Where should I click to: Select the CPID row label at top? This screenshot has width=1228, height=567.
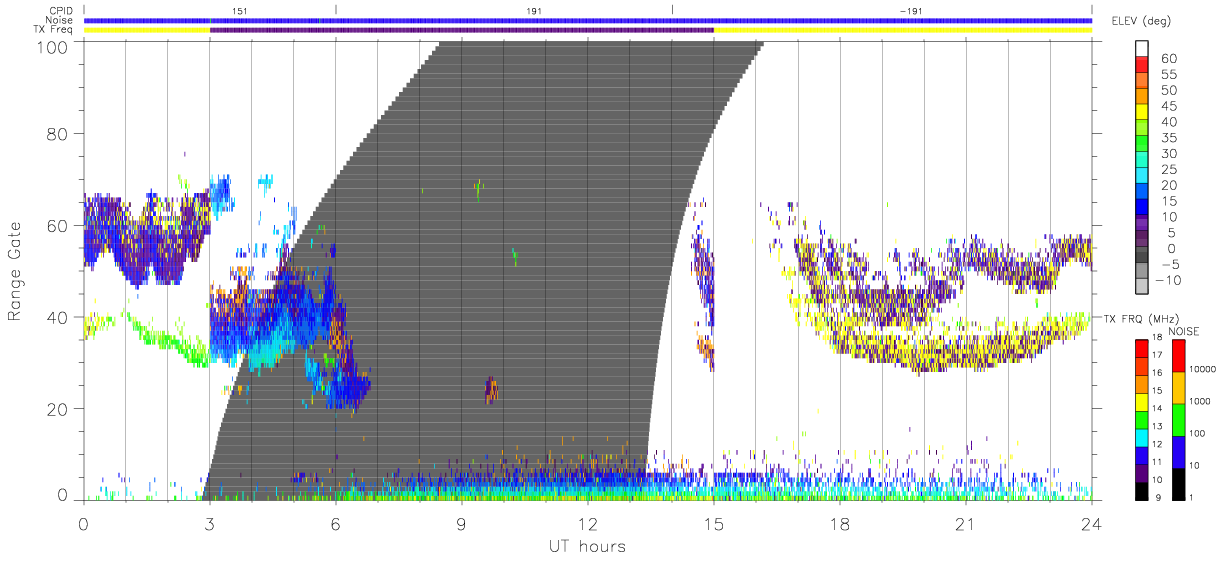[62, 10]
